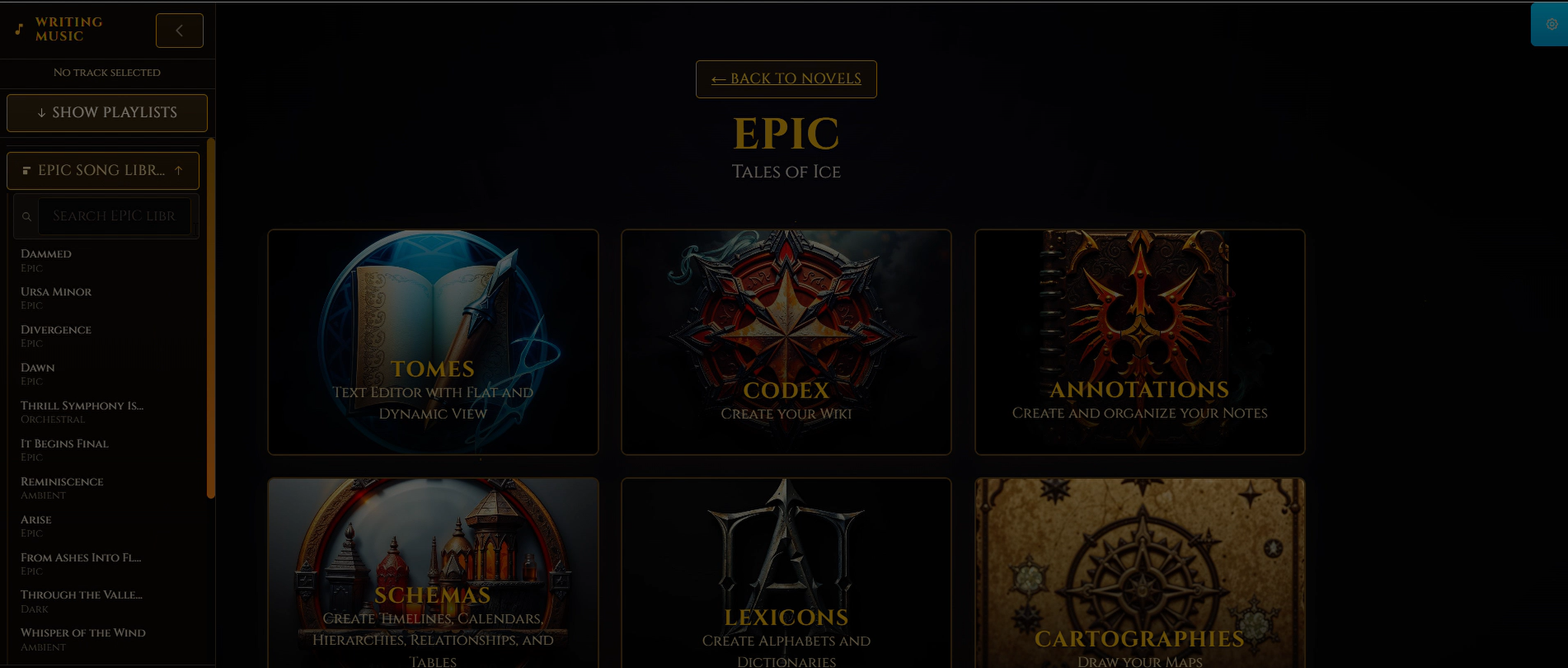Focus the Search Epic Library input field
Viewport: 1568px width, 668px height.
coord(115,216)
